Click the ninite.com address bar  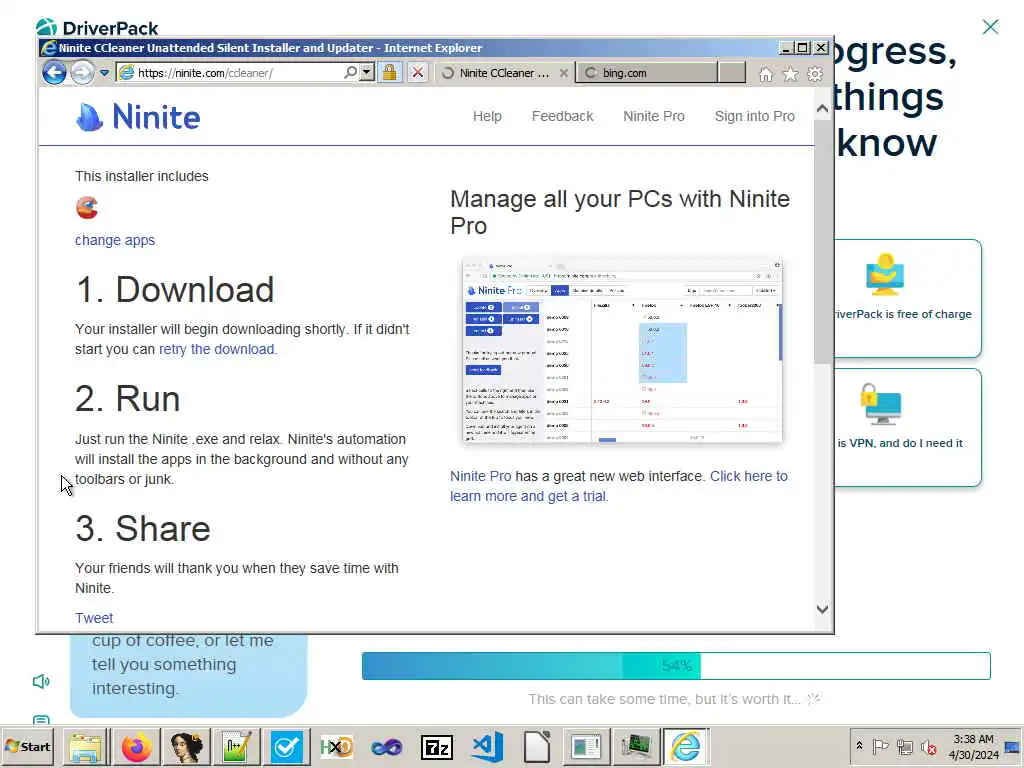tap(238, 72)
